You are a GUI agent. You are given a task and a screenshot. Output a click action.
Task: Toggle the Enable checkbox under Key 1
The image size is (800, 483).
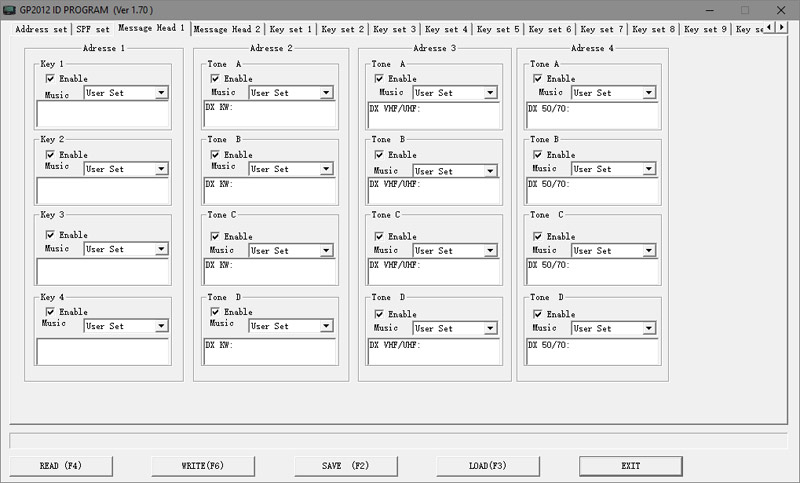[x=50, y=78]
